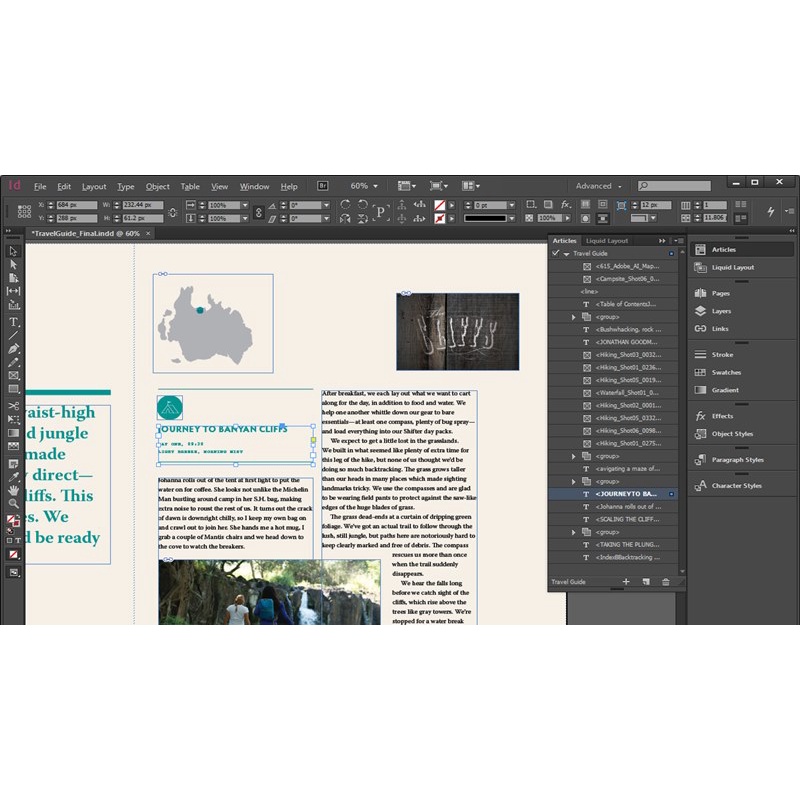The width and height of the screenshot is (800, 800).
Task: Open the Layout menu
Action: (x=94, y=186)
